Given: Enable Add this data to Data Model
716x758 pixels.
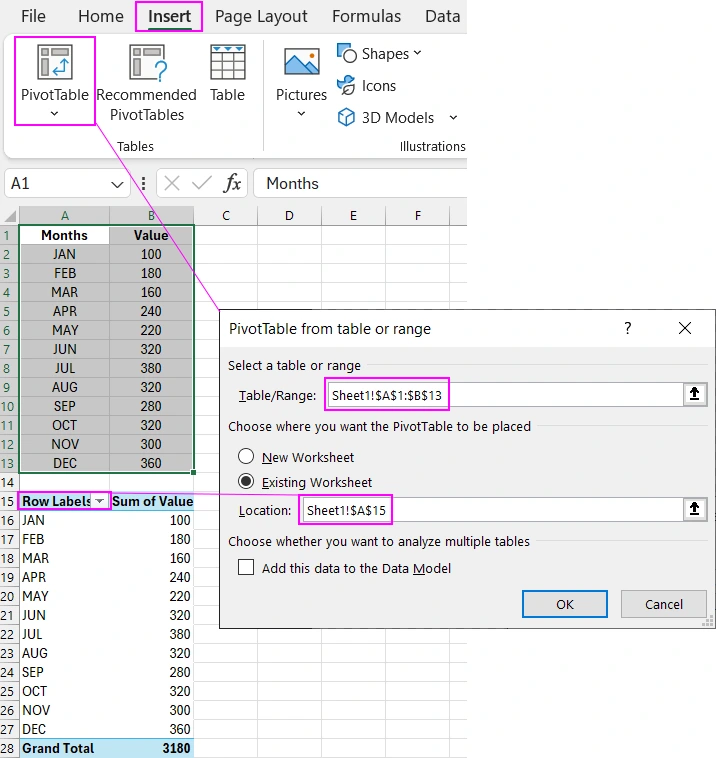Looking at the screenshot, I should click(246, 568).
